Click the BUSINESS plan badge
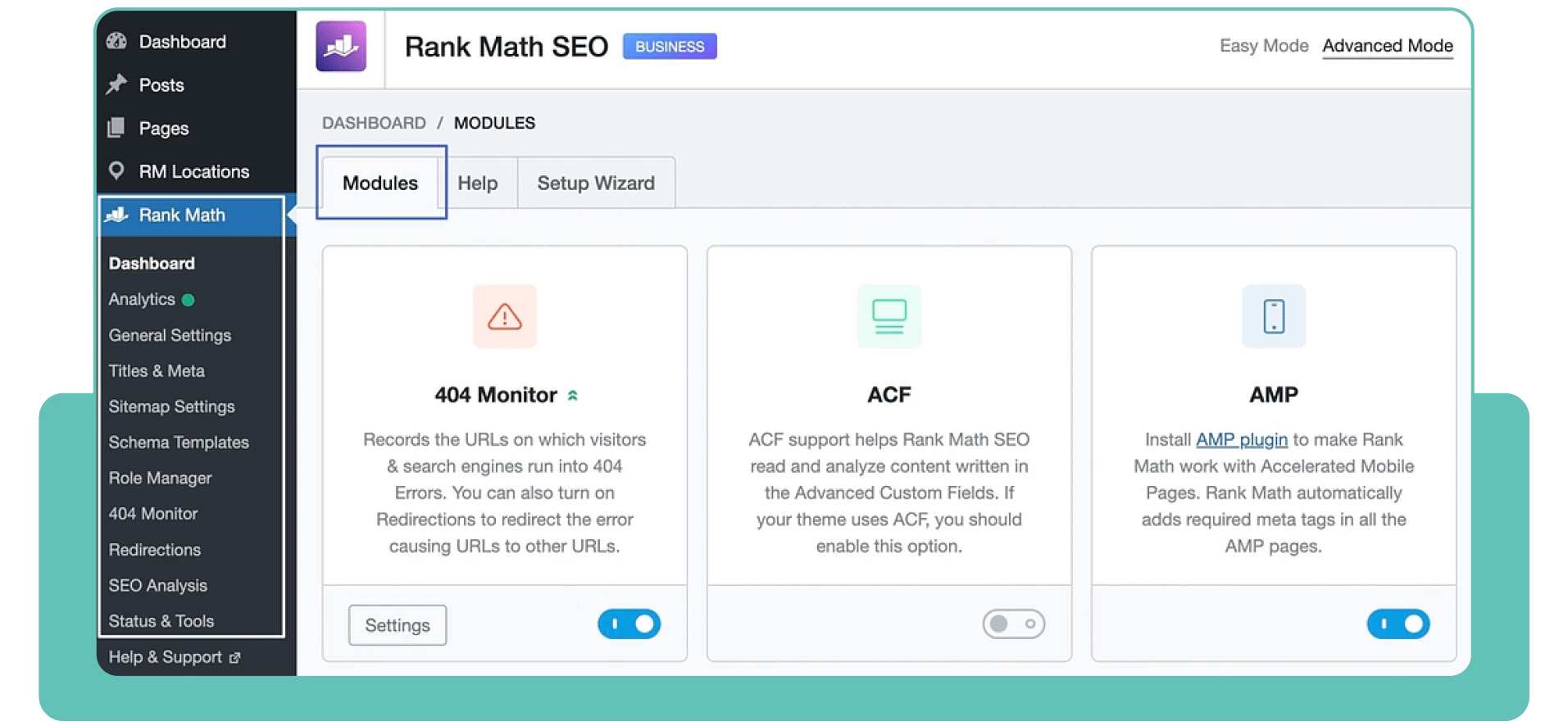This screenshot has height=726, width=1568. (x=670, y=47)
